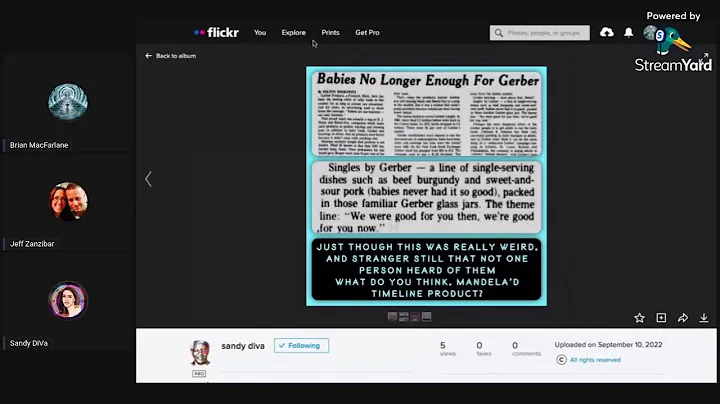Click the Flickr logo

pyautogui.click(x=216, y=33)
